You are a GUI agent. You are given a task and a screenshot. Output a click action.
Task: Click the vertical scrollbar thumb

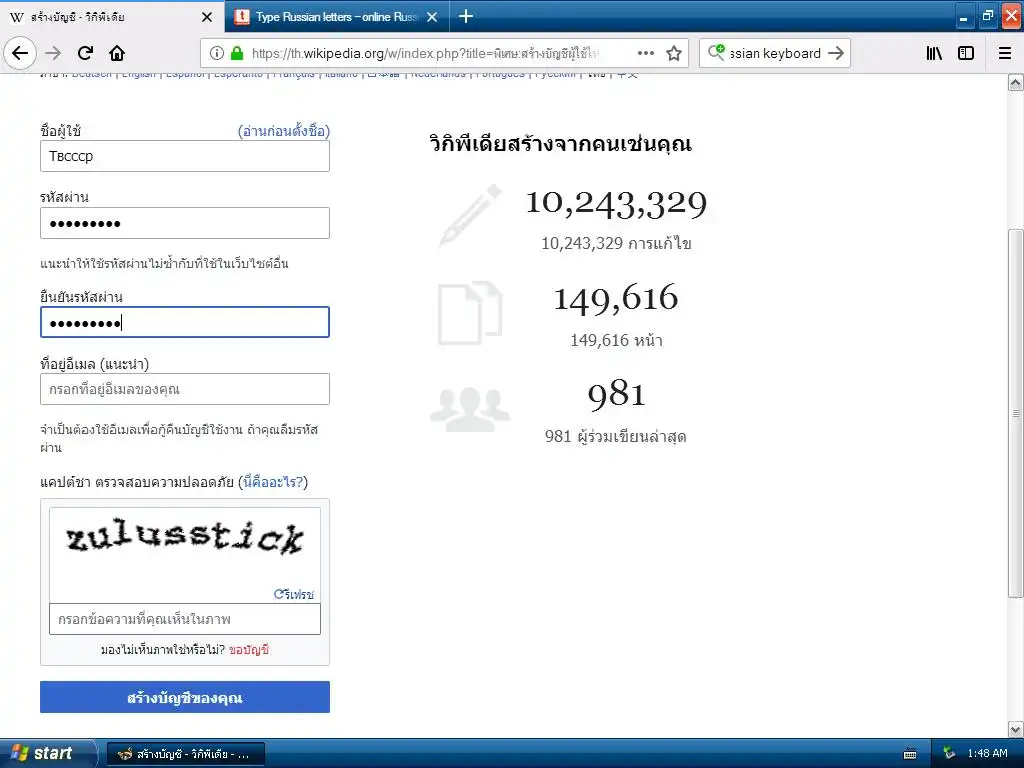coord(1016,413)
